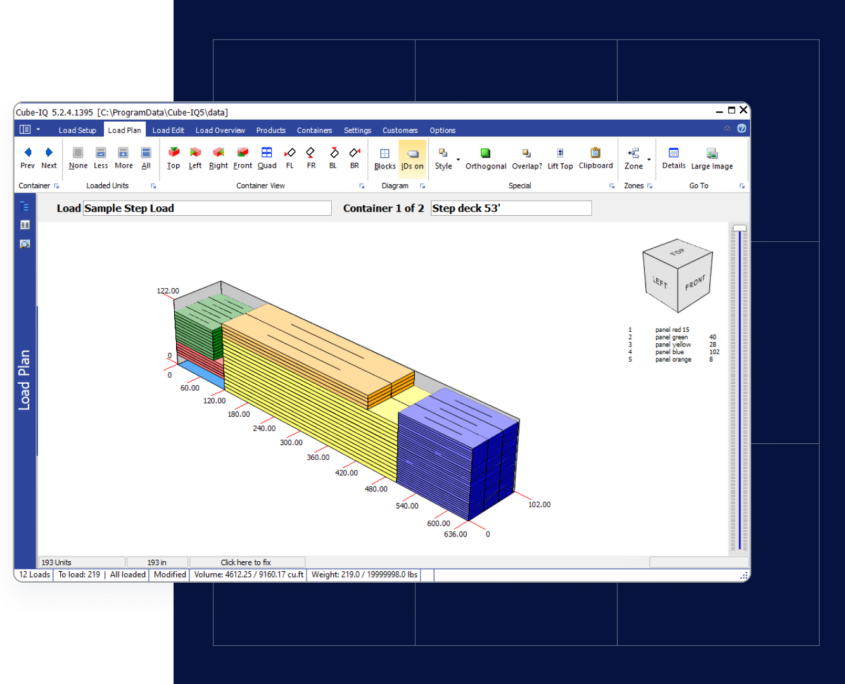Open the Customers tab
This screenshot has width=845, height=684.
[x=400, y=130]
